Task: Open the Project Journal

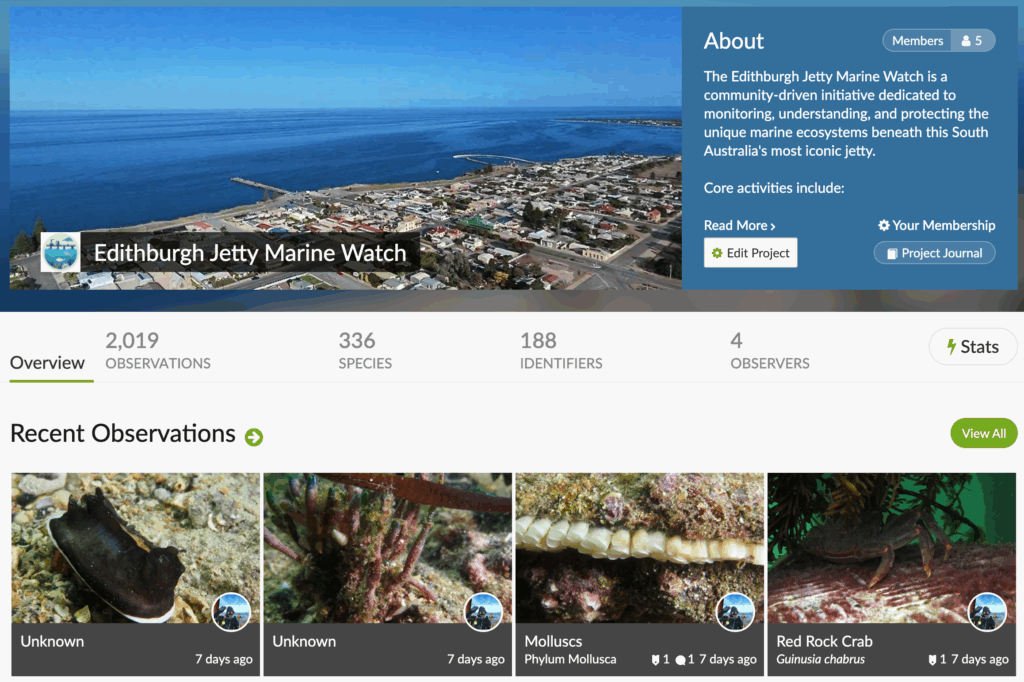Action: click(x=934, y=253)
